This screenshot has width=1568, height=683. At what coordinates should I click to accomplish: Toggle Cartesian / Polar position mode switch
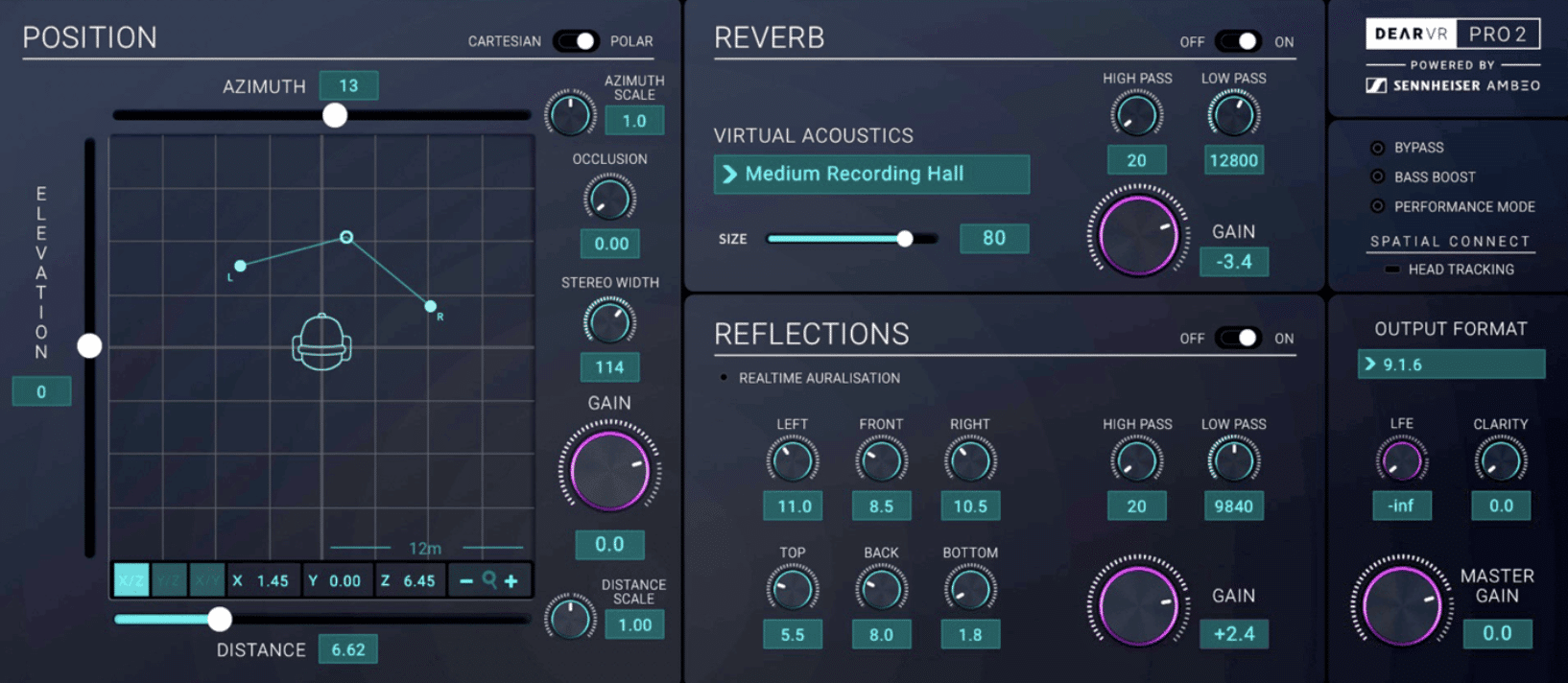point(576,41)
